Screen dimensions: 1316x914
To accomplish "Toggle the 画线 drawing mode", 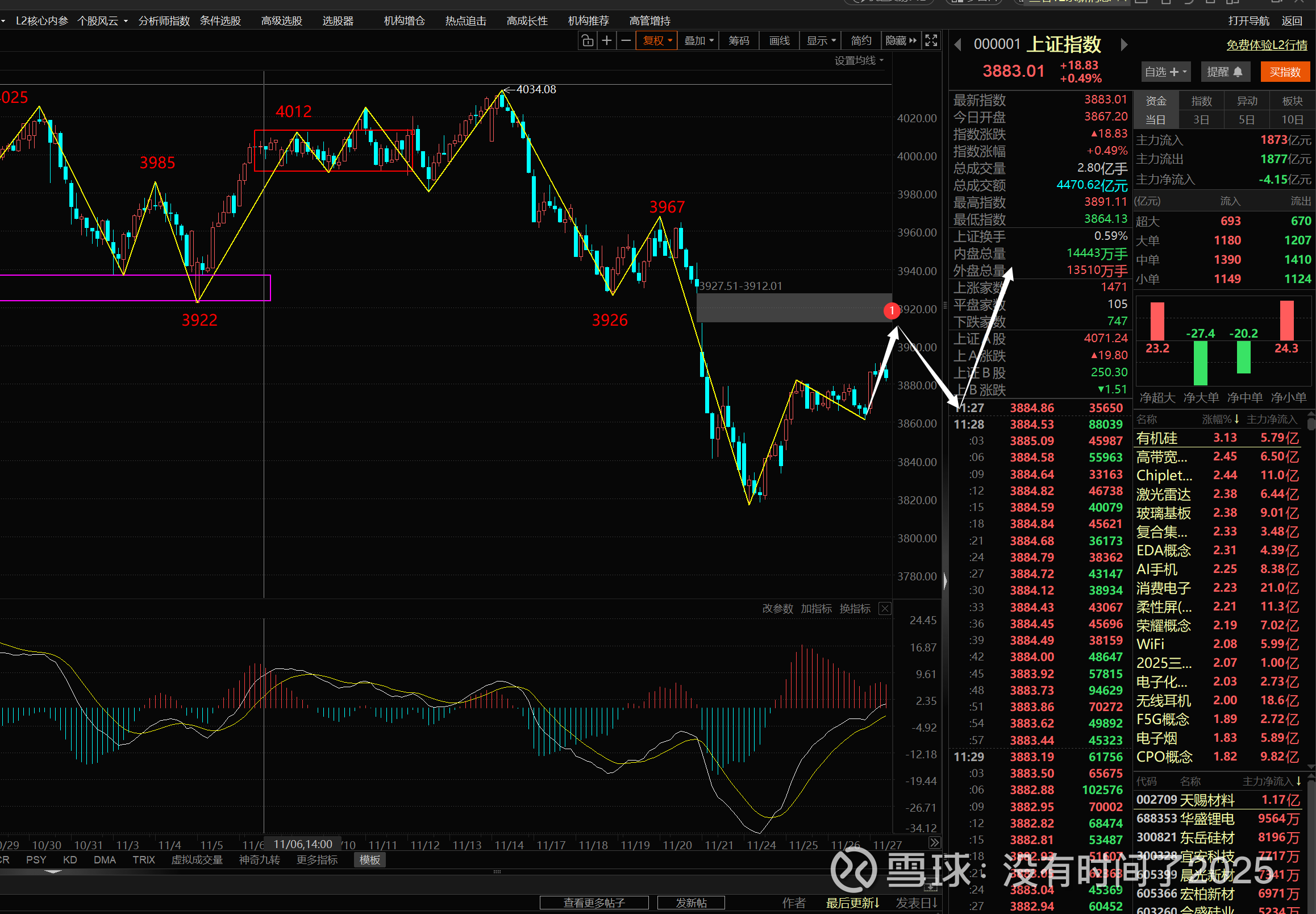I will coord(779,41).
